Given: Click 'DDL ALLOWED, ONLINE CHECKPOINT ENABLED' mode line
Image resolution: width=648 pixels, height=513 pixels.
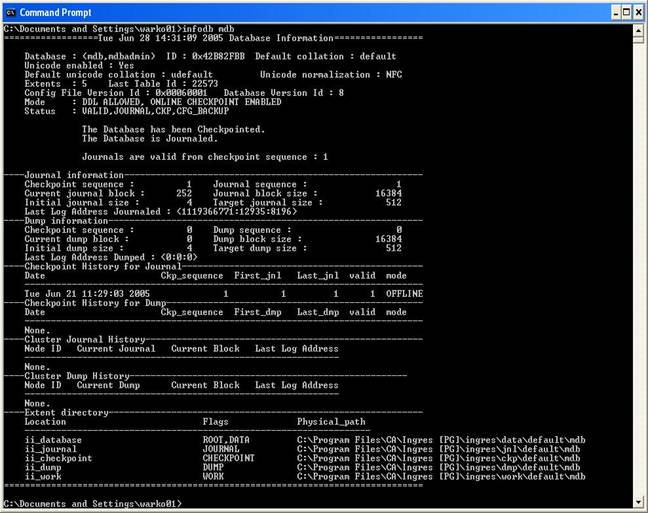Looking at the screenshot, I should (x=181, y=102).
